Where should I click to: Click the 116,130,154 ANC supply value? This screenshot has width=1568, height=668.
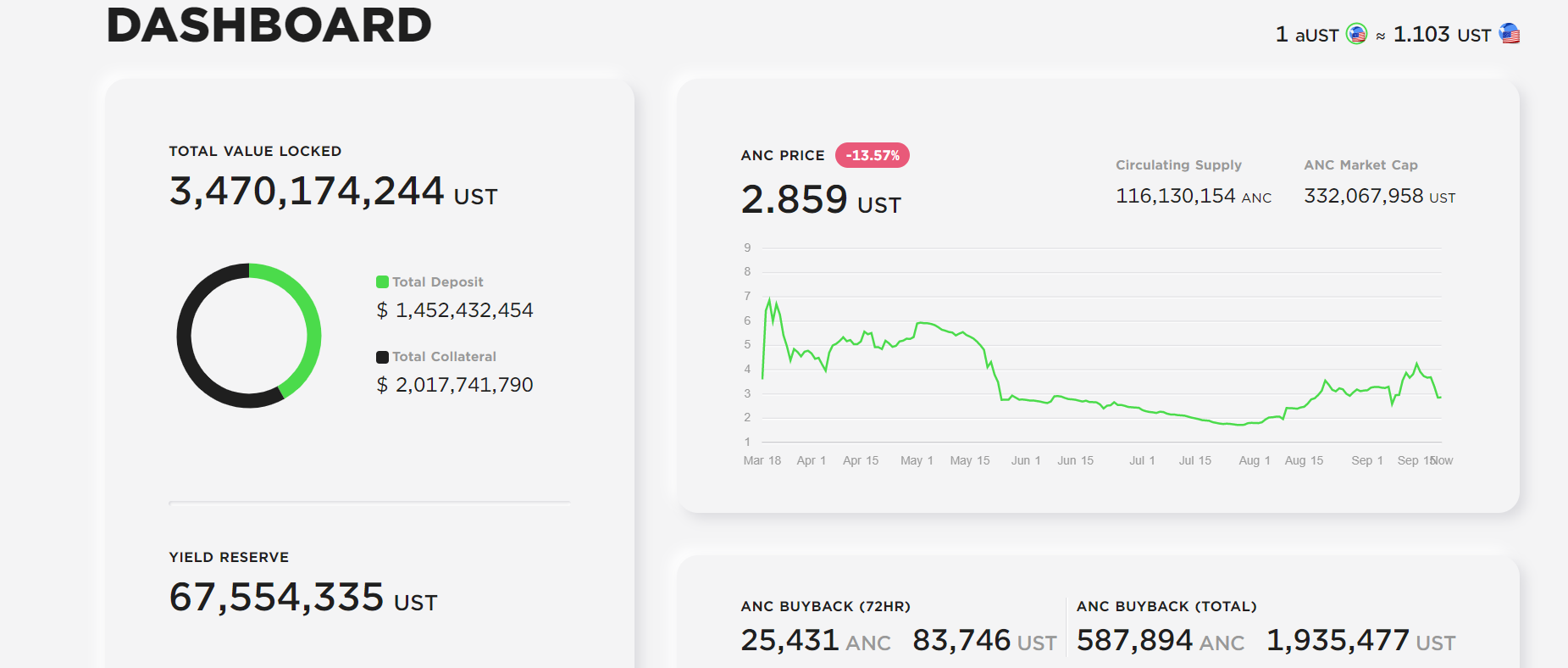pos(1194,196)
